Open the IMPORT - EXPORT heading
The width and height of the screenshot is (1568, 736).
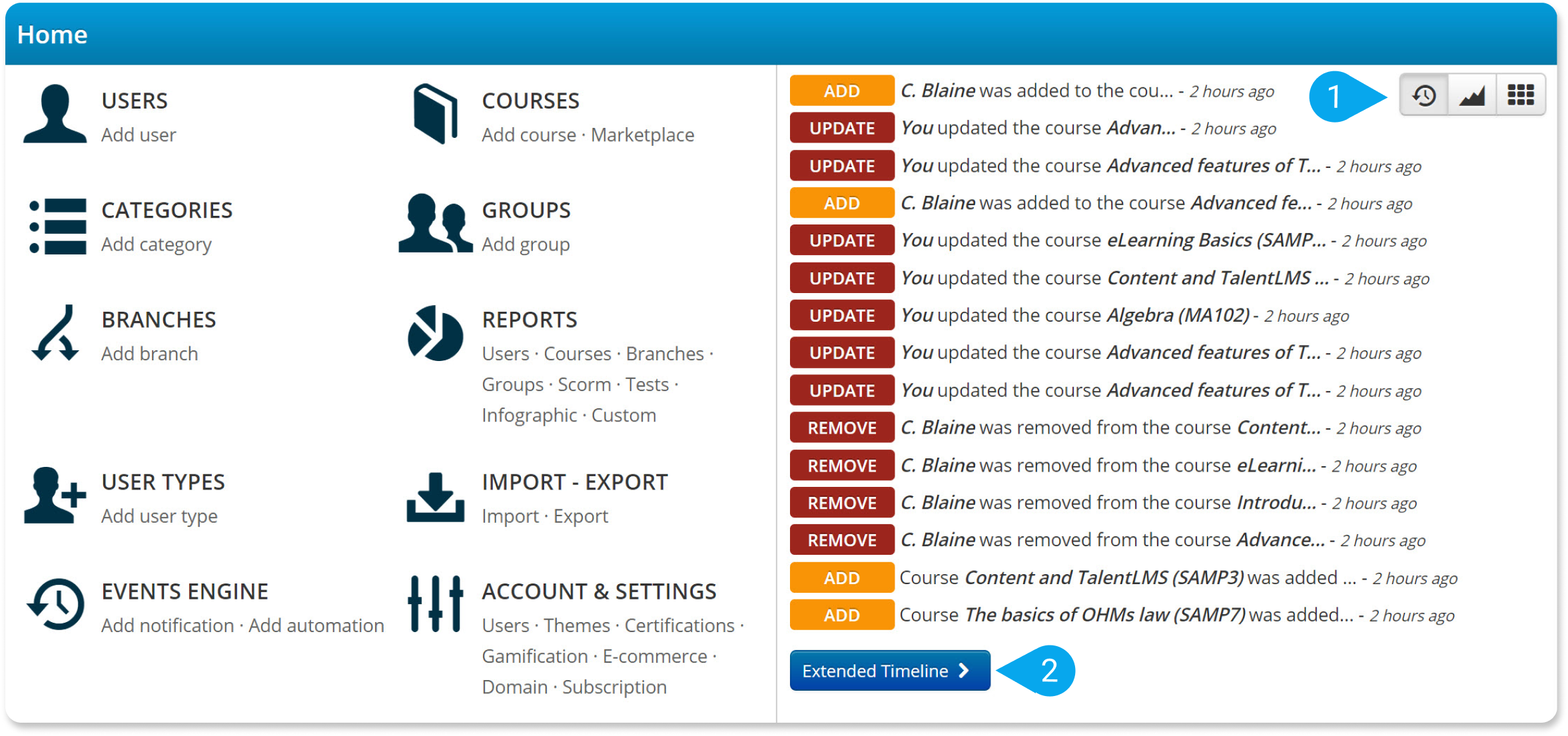pos(575,482)
